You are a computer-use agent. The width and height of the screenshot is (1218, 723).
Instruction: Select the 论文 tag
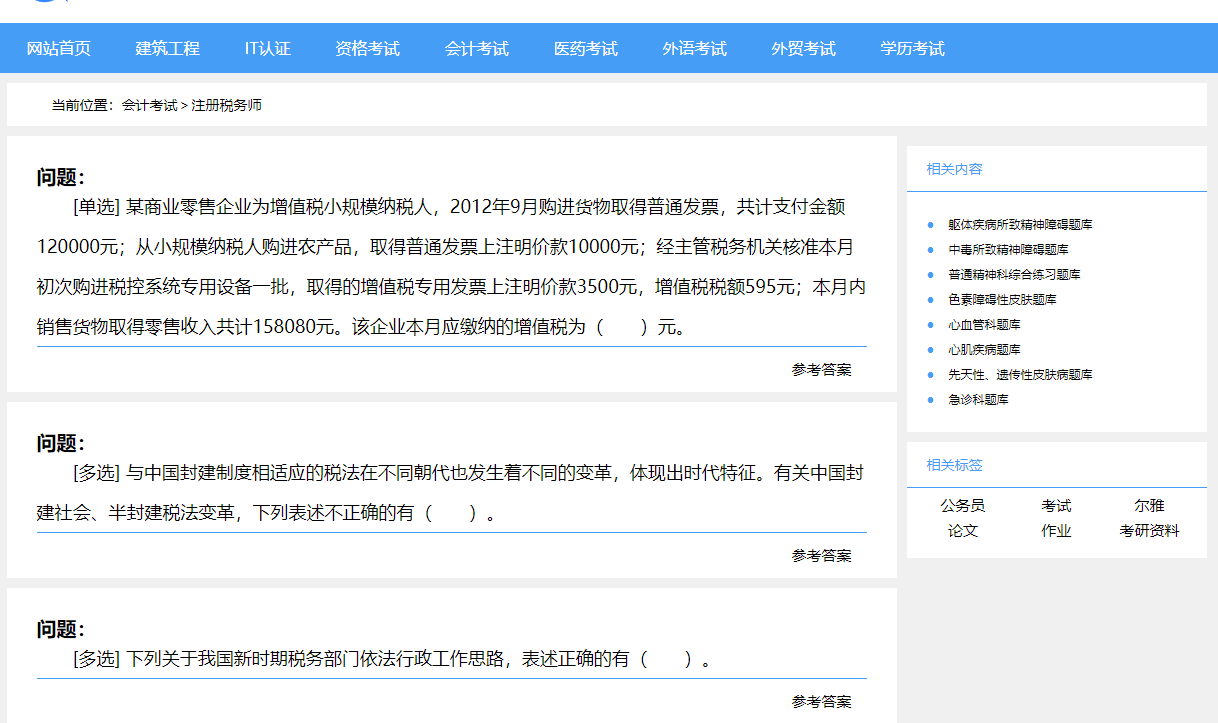(963, 531)
